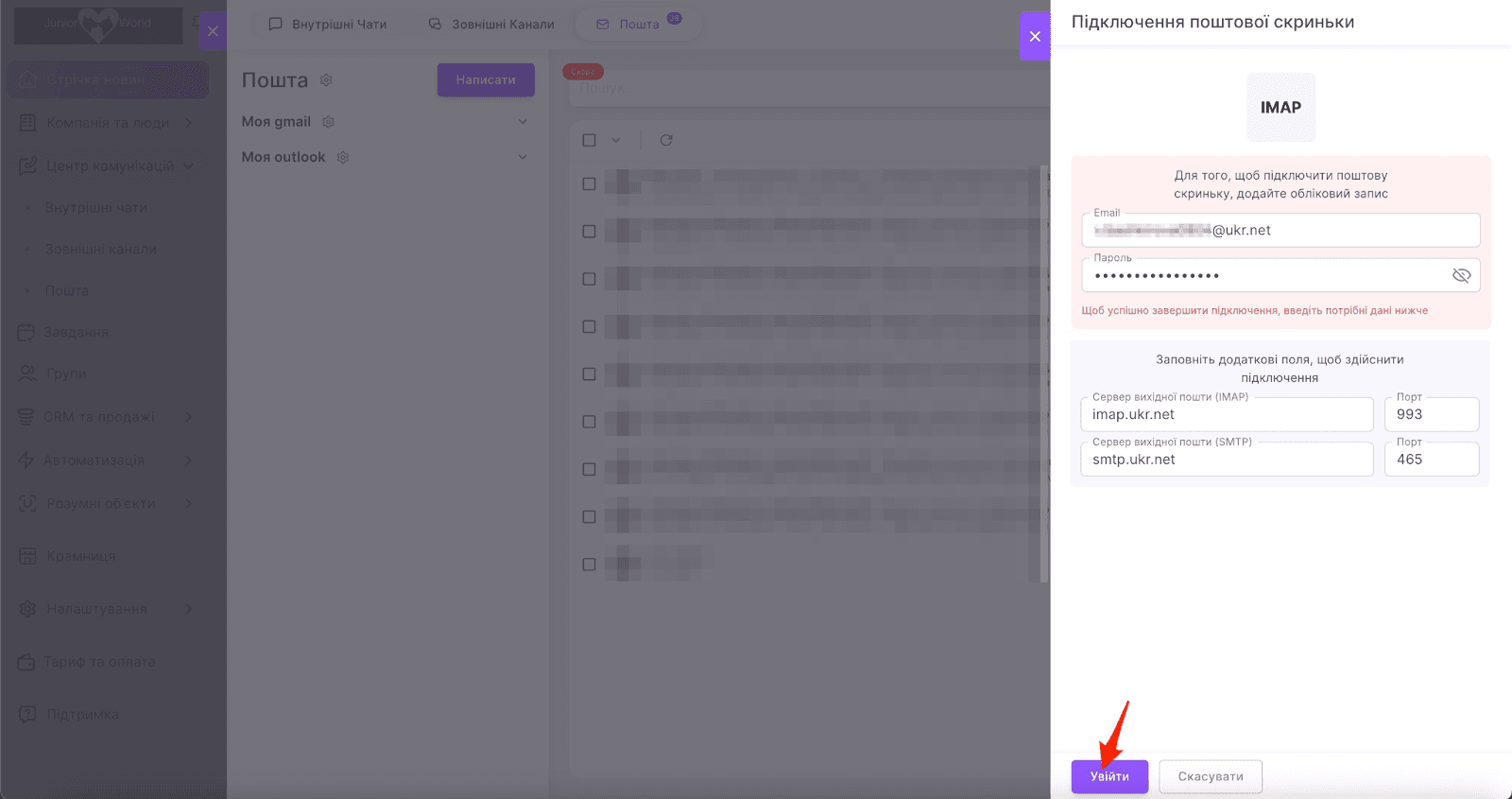This screenshot has width=1512, height=799.
Task: Check the fourth email row checkbox
Action: 589,326
